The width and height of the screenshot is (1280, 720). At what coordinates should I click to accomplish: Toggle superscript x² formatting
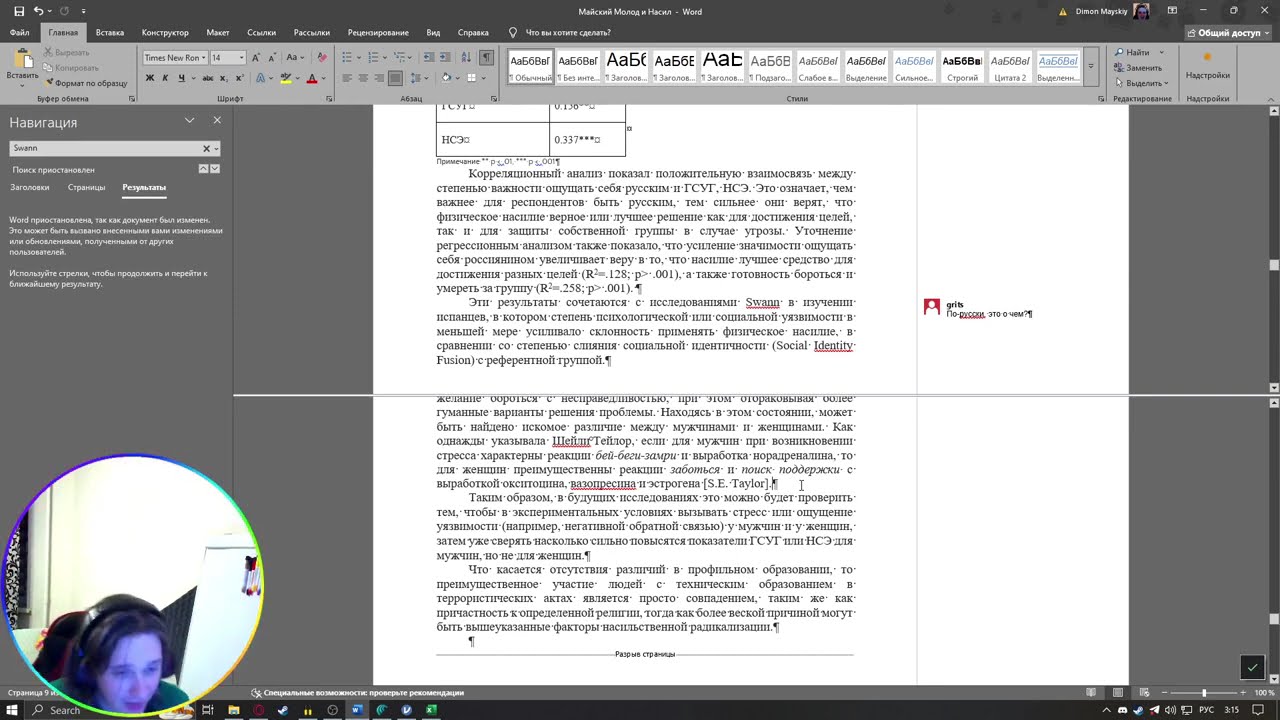pos(239,78)
